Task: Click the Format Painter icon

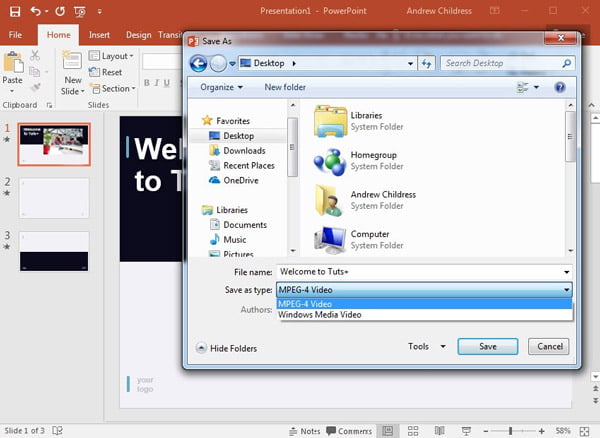Action: point(35,88)
